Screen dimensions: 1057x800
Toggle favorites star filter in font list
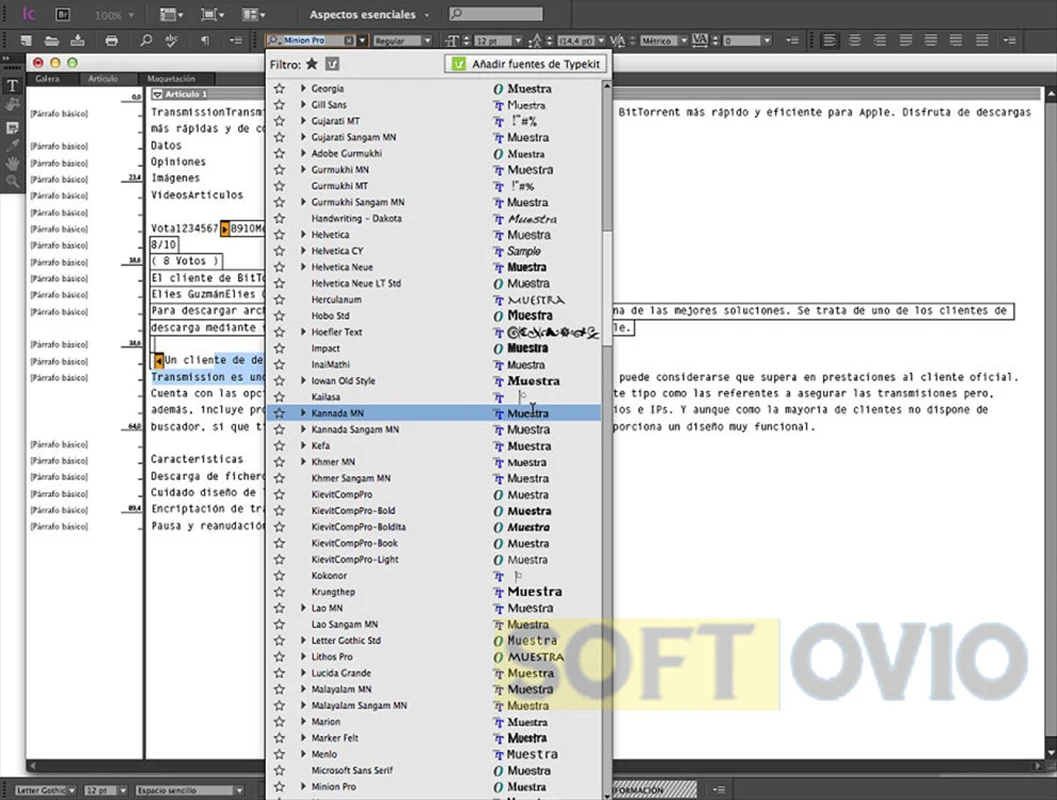312,64
